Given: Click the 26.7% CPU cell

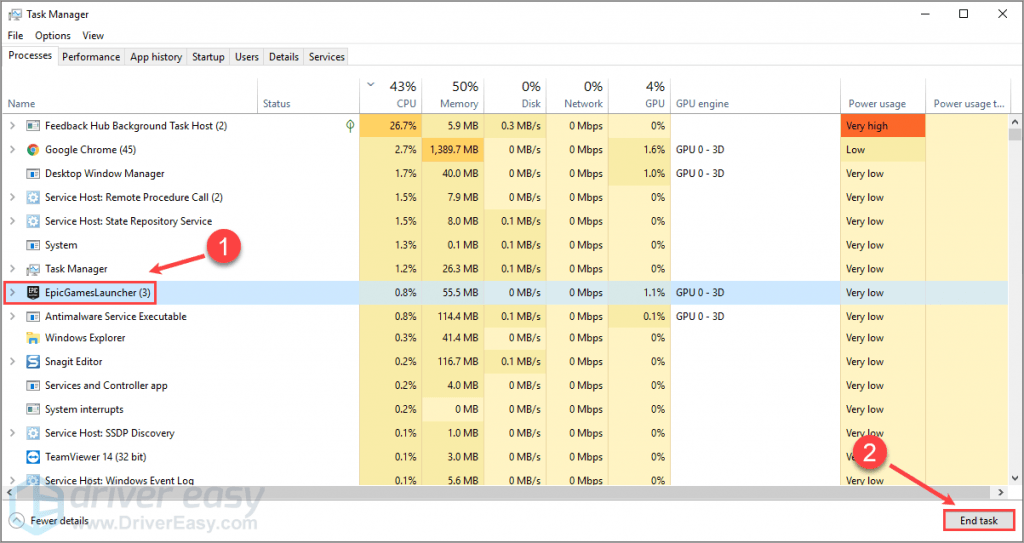Looking at the screenshot, I should click(x=391, y=125).
